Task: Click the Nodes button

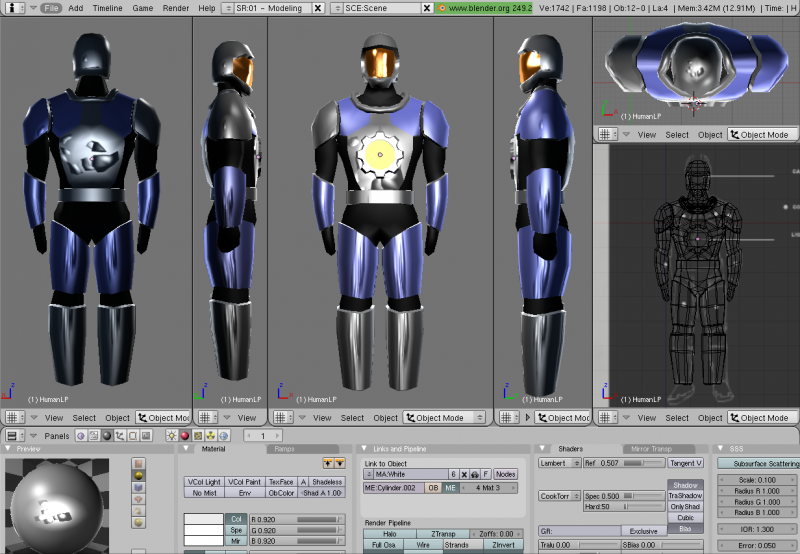Action: [x=506, y=474]
